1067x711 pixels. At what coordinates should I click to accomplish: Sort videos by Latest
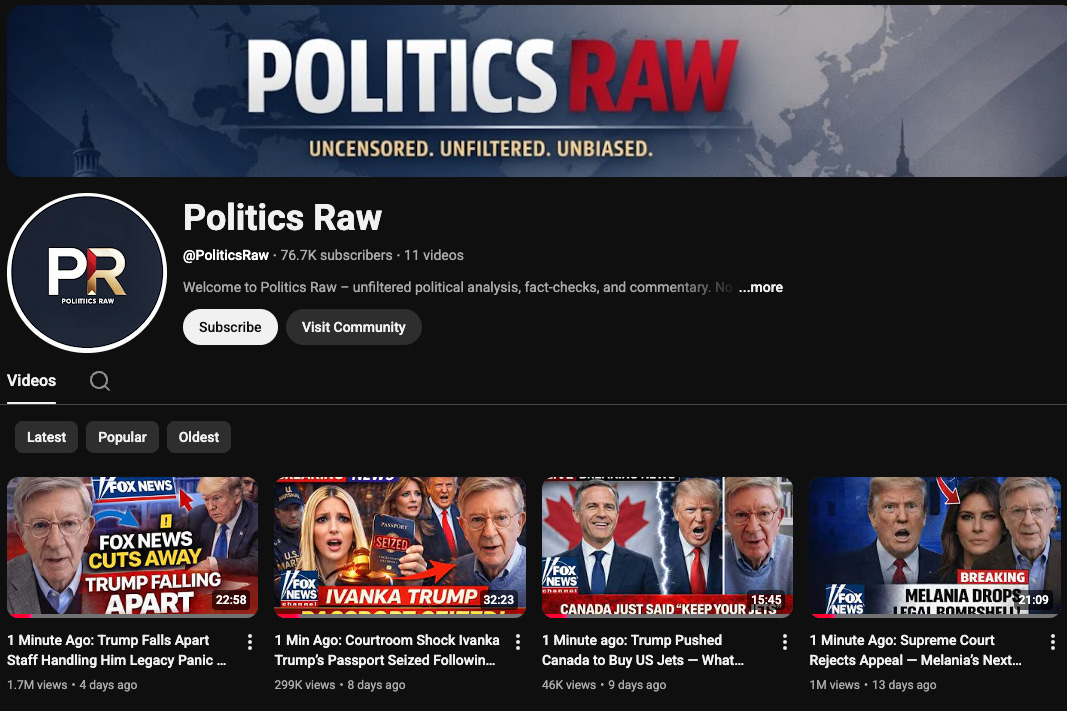tap(46, 437)
